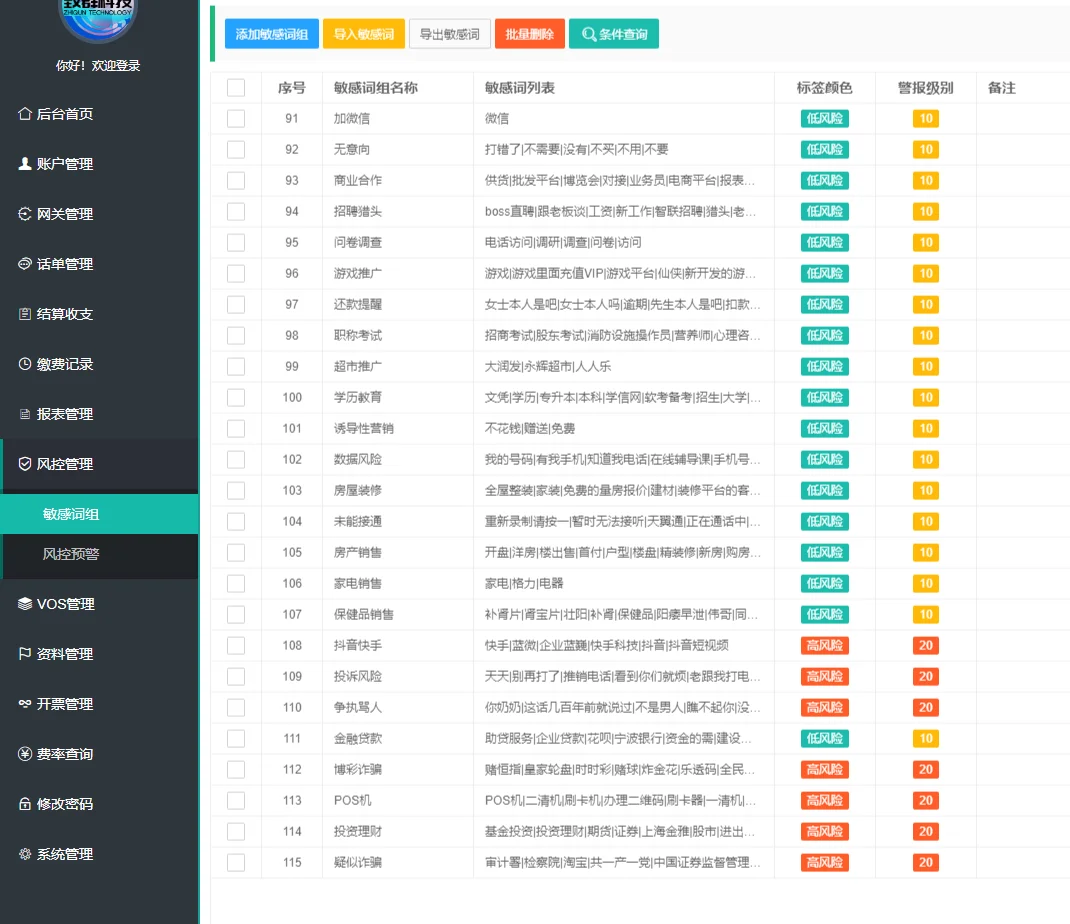Screen dimensions: 1070x924
Task: Click the 条件查询 search button
Action: [613, 34]
